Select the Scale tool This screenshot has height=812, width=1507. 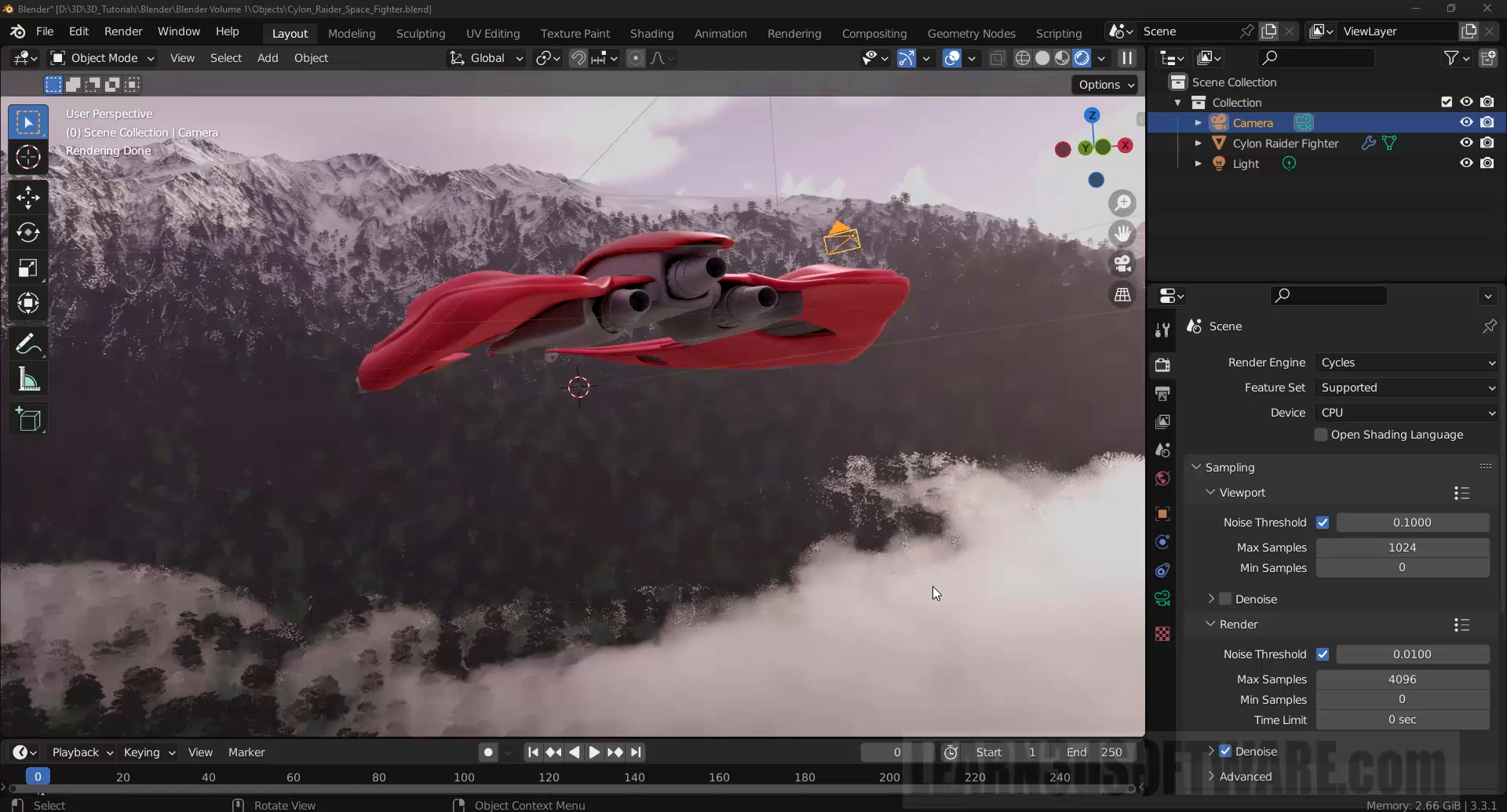click(28, 268)
